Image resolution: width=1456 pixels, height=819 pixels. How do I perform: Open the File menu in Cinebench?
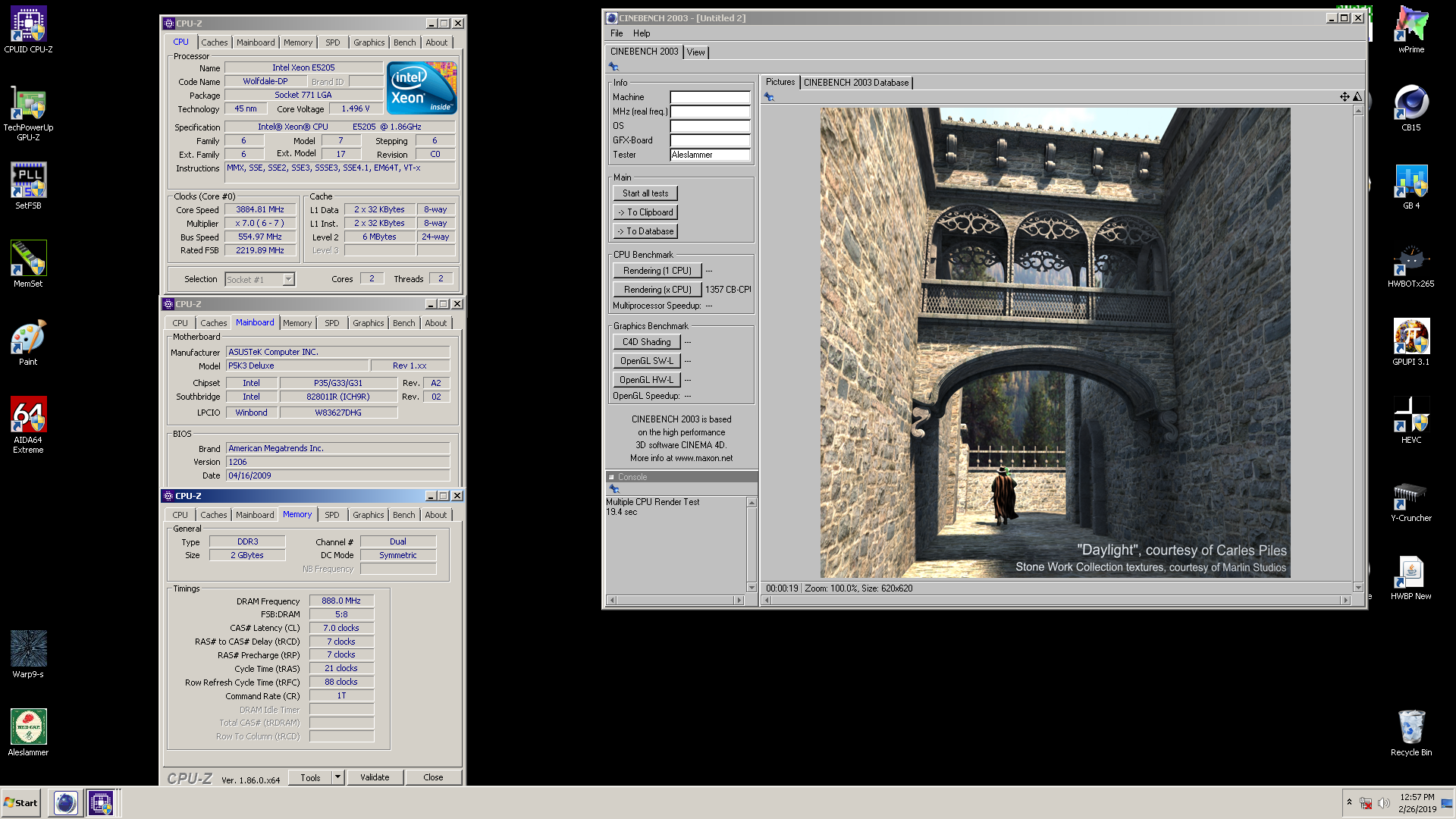(x=617, y=33)
